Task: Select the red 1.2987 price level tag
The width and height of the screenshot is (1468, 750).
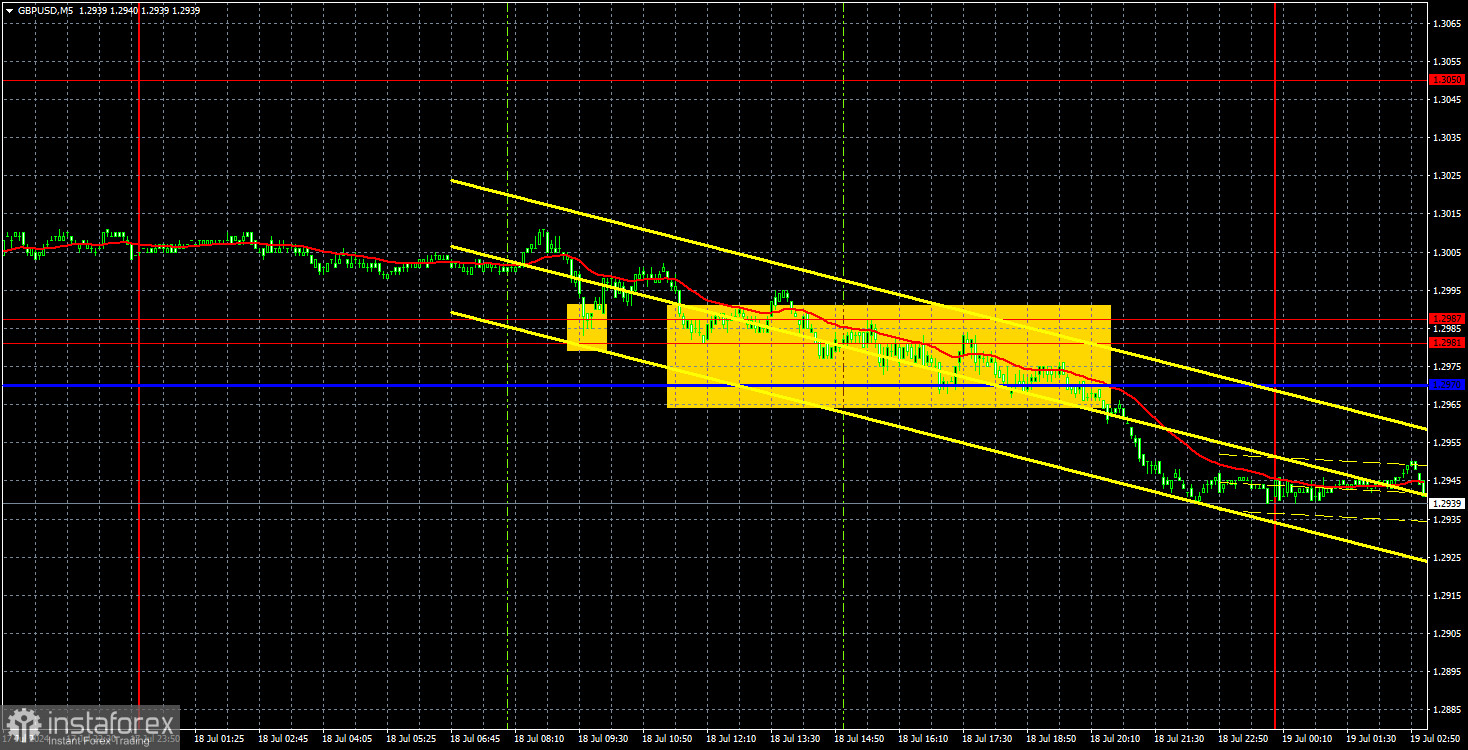Action: point(1447,318)
